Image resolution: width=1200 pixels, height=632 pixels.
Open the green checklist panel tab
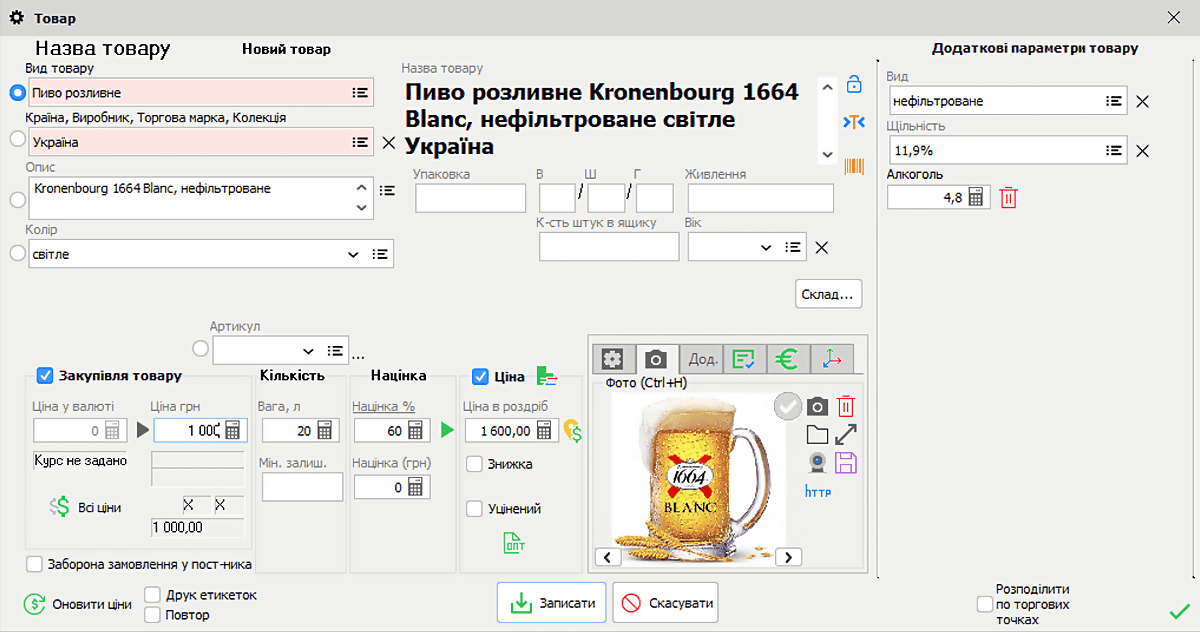(745, 358)
